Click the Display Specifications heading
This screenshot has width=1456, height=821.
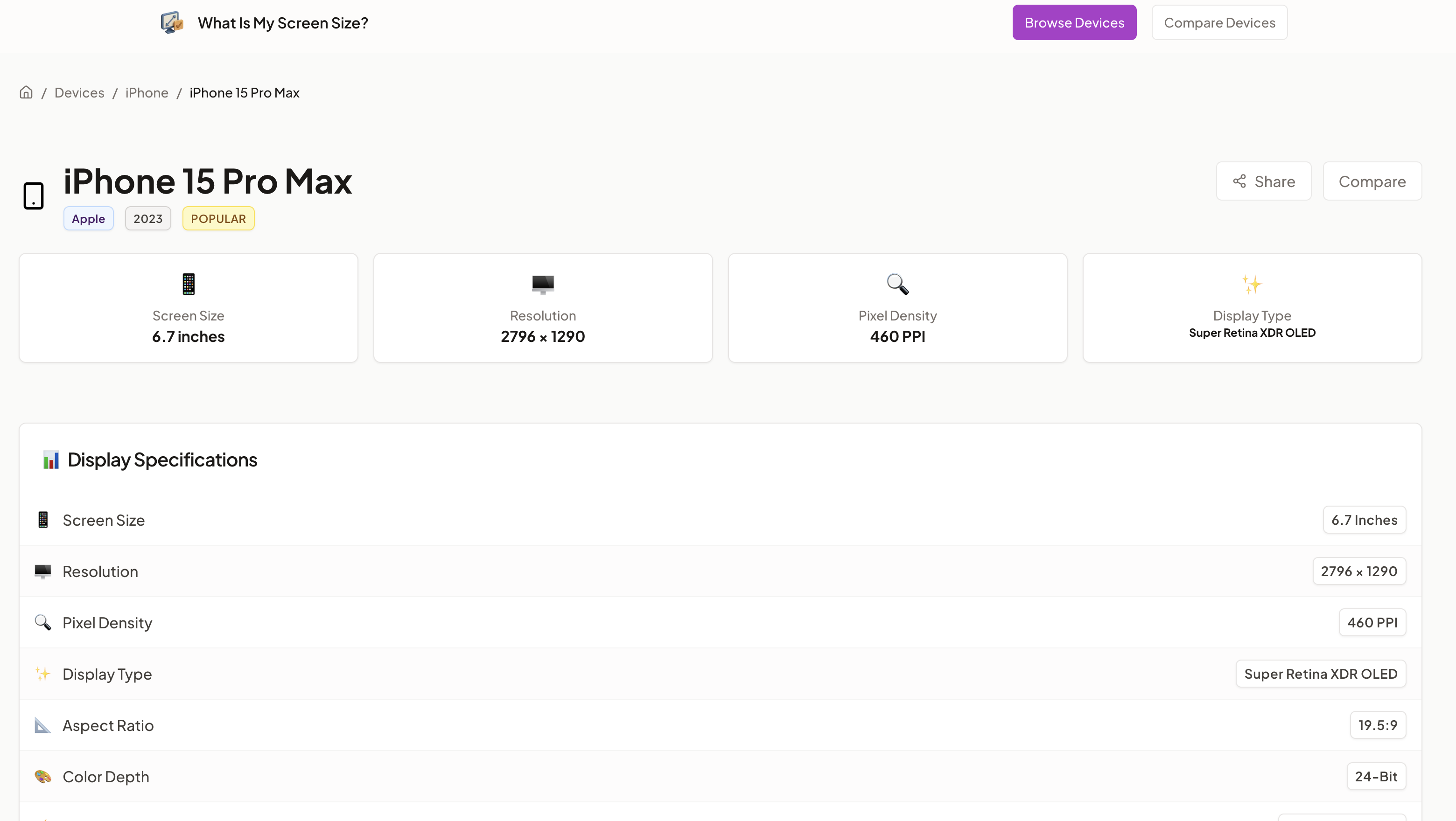[162, 460]
